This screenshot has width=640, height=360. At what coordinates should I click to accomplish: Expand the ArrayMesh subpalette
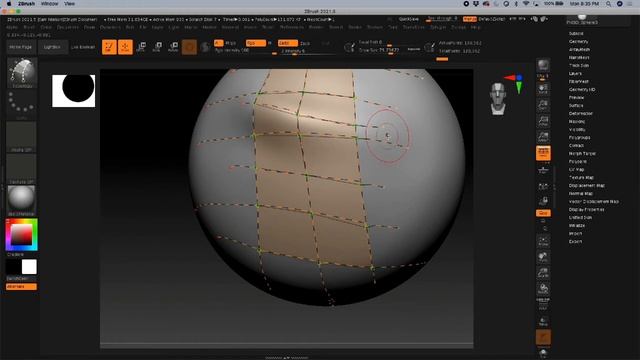(579, 49)
